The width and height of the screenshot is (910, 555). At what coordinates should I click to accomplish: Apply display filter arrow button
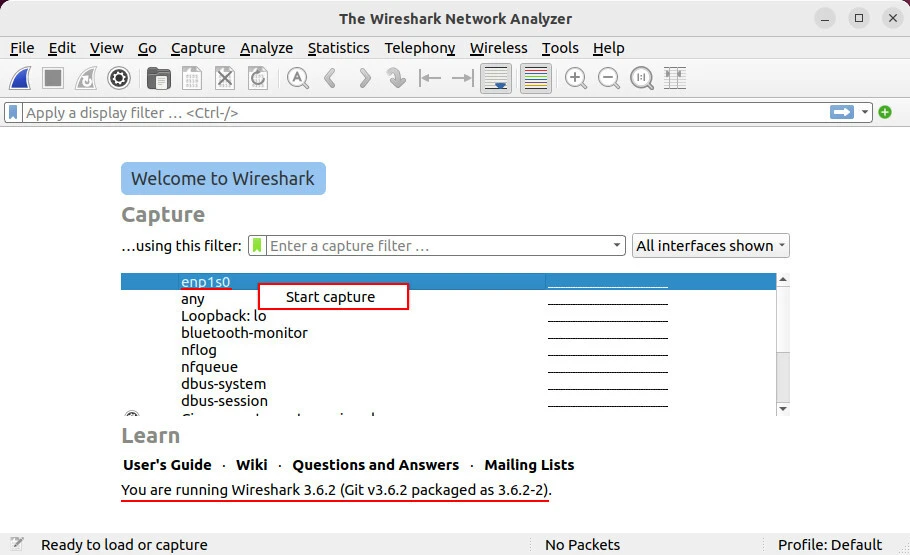(x=842, y=112)
